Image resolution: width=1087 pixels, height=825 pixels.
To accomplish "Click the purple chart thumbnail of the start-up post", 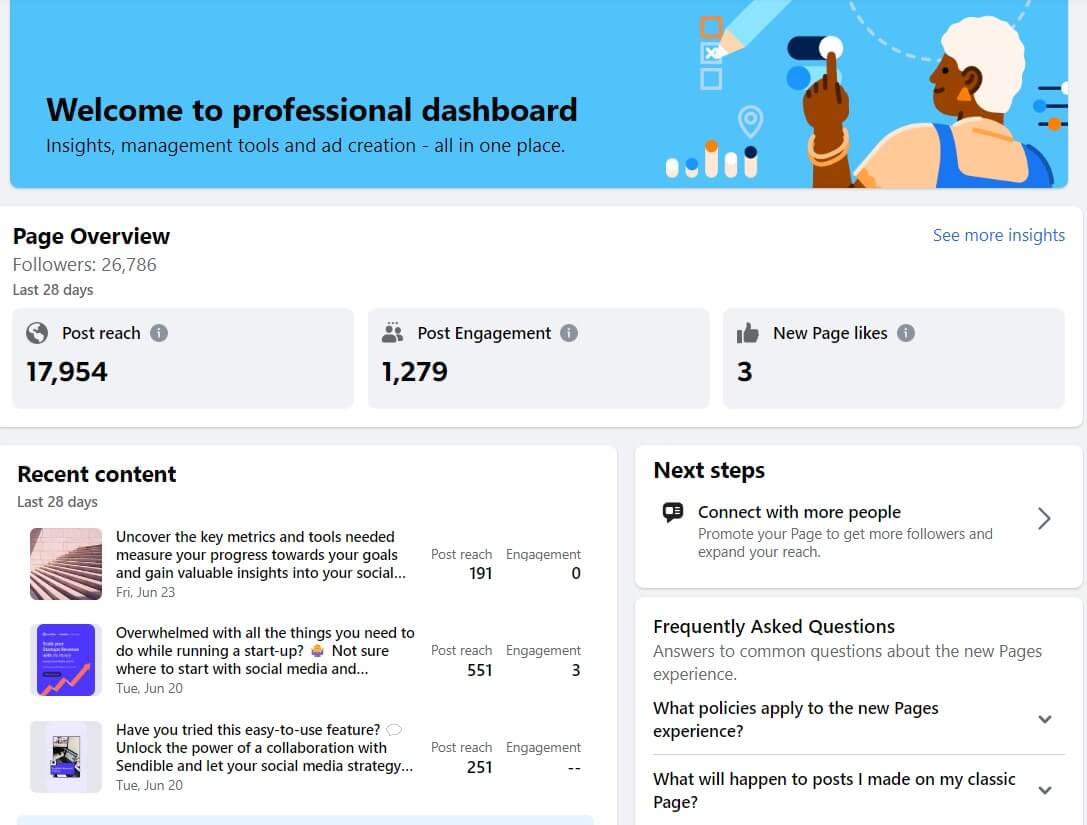I will pyautogui.click(x=66, y=659).
